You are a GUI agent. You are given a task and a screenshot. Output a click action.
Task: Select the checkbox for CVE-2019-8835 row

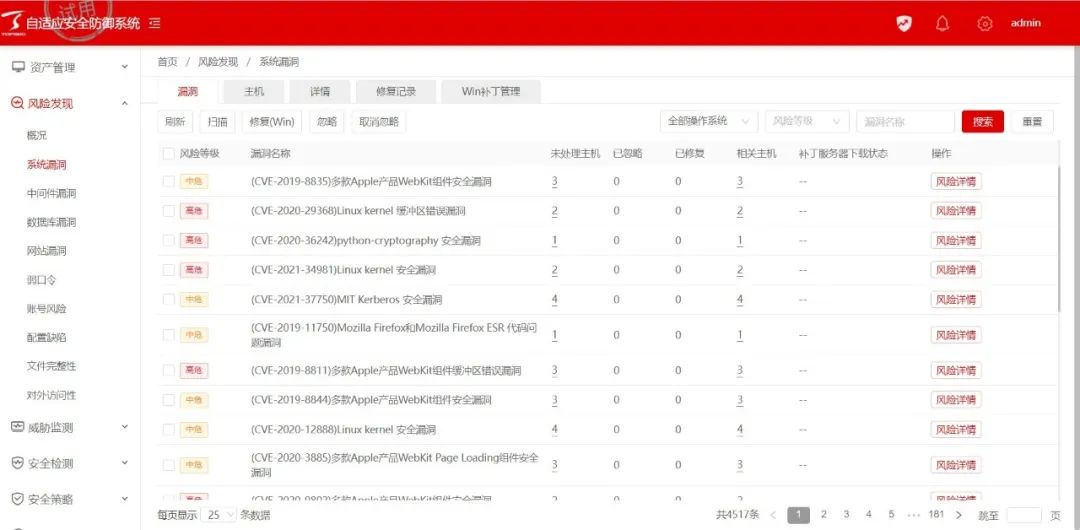click(168, 182)
